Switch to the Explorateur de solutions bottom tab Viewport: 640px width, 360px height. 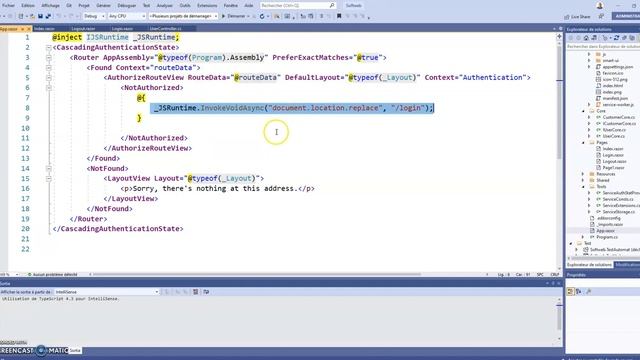(589, 265)
